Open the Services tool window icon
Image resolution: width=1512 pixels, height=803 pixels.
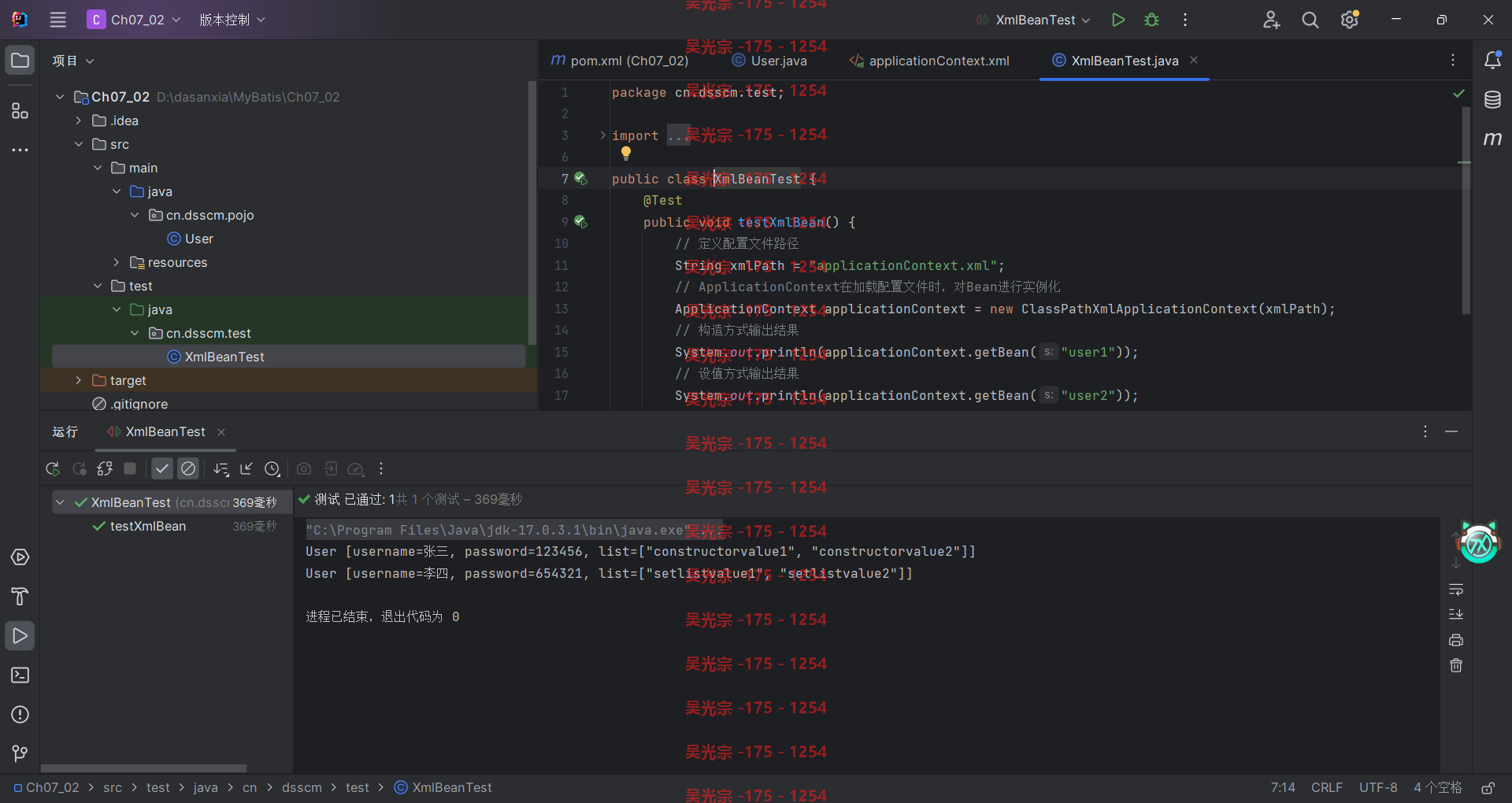coord(20,557)
